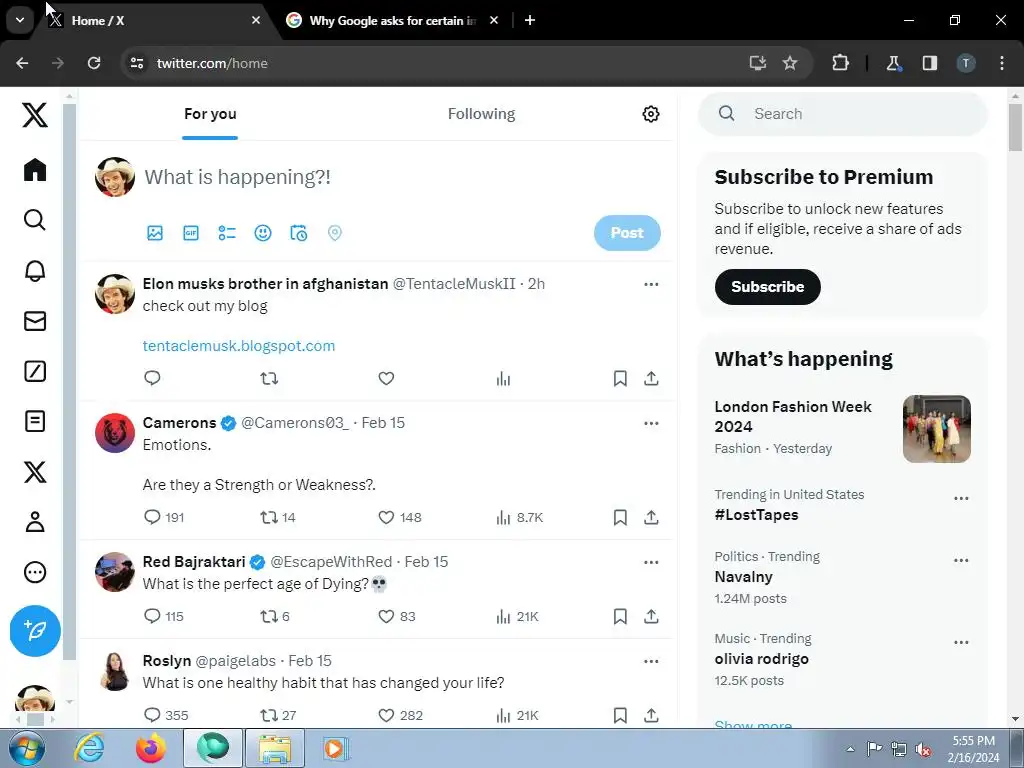Switch to 'Home / X' browser tab
This screenshot has width=1024, height=768.
coord(157,21)
